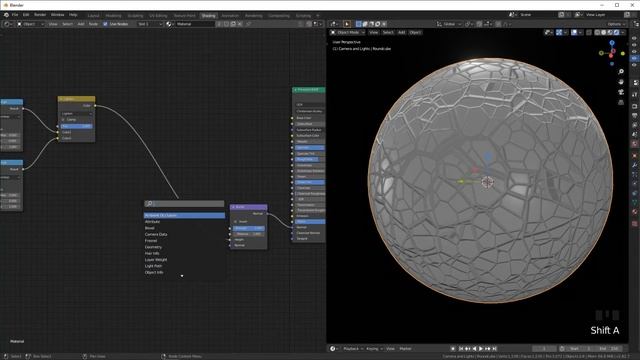The height and width of the screenshot is (360, 640).
Task: Open the shader type Object dropdown
Action: click(30, 24)
